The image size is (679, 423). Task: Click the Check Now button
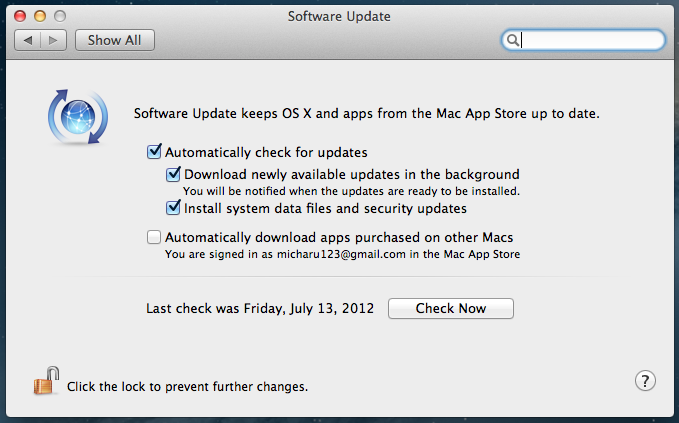point(451,308)
